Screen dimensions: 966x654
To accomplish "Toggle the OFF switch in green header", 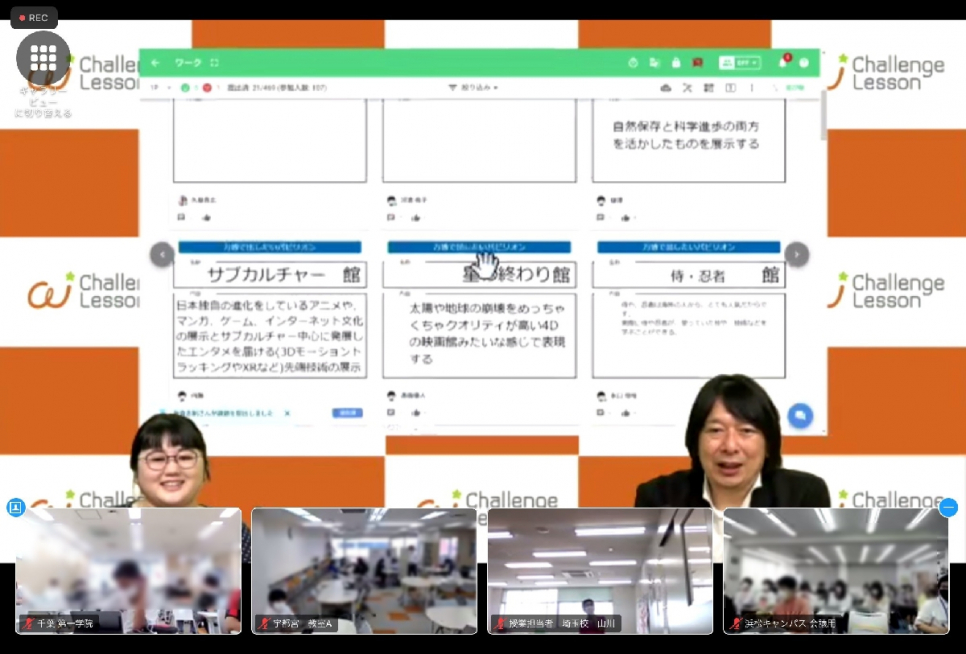I will 739,63.
